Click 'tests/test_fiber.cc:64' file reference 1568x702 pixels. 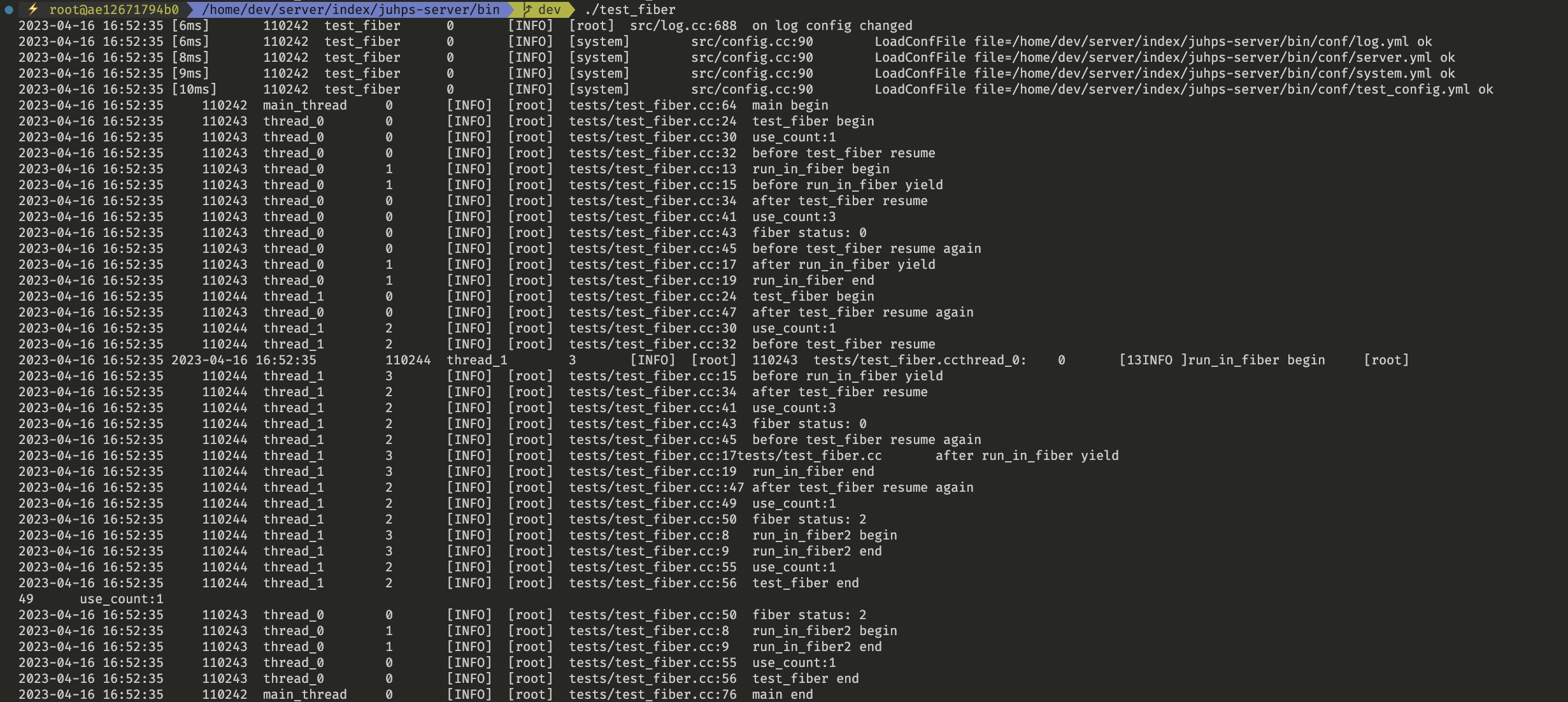(653, 105)
